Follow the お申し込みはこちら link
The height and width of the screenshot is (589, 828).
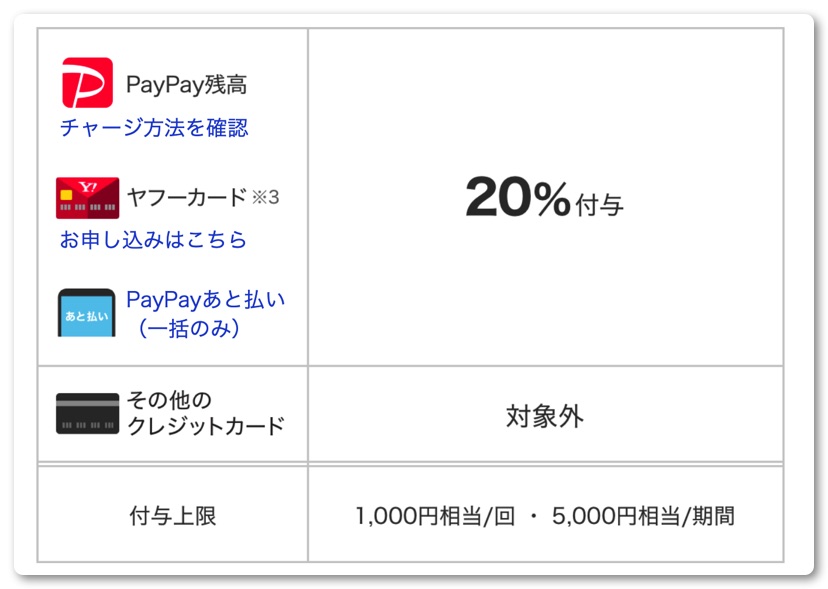pyautogui.click(x=153, y=240)
